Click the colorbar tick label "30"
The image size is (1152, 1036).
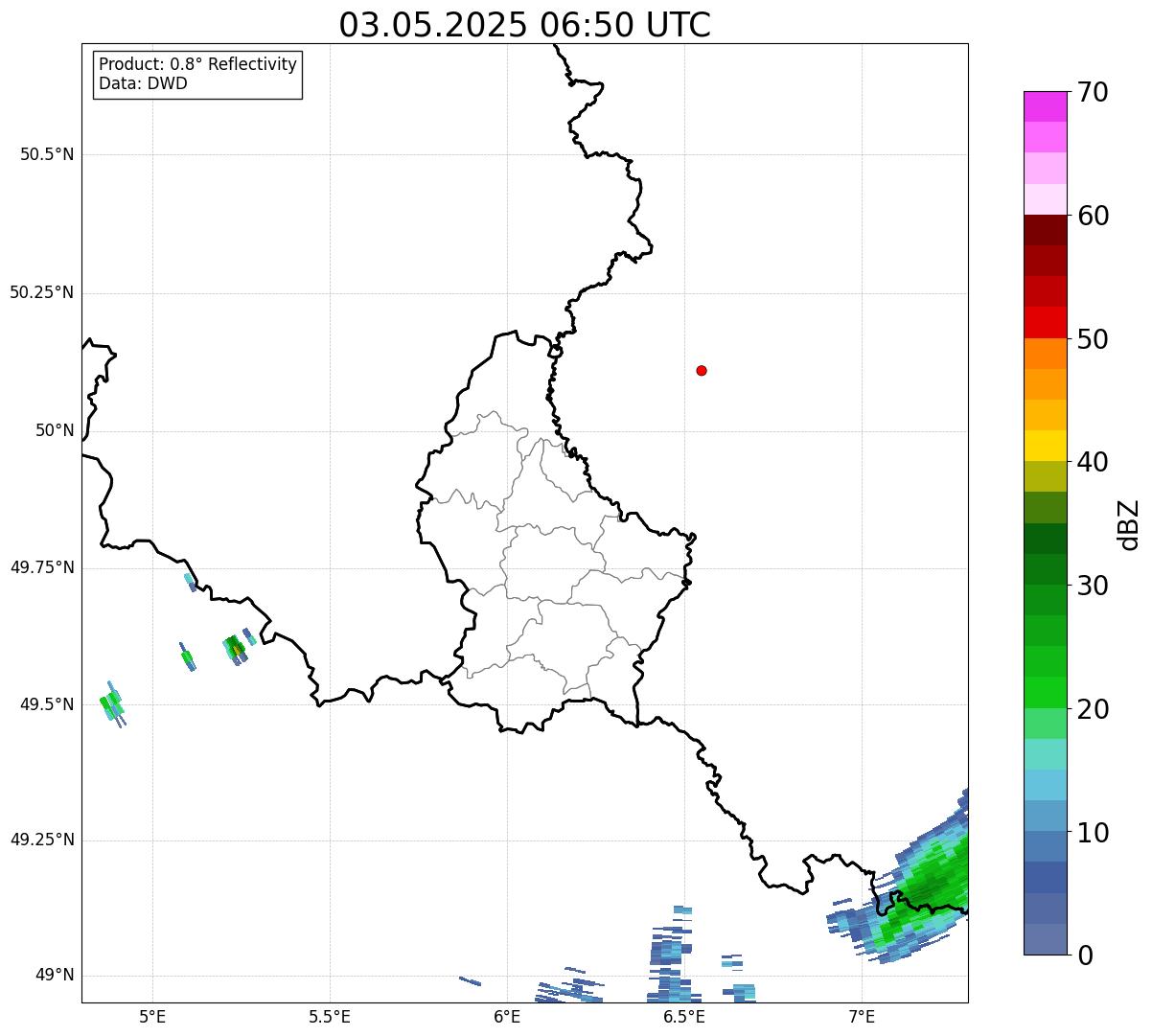tap(1093, 586)
